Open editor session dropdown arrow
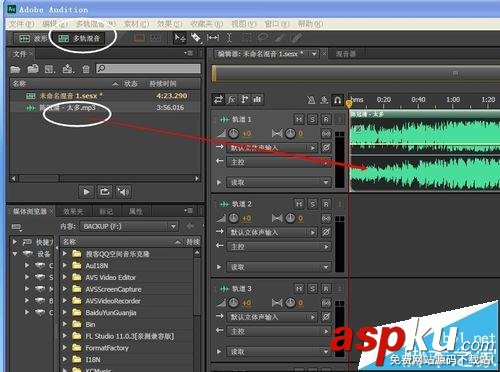The image size is (500, 372). (x=314, y=54)
